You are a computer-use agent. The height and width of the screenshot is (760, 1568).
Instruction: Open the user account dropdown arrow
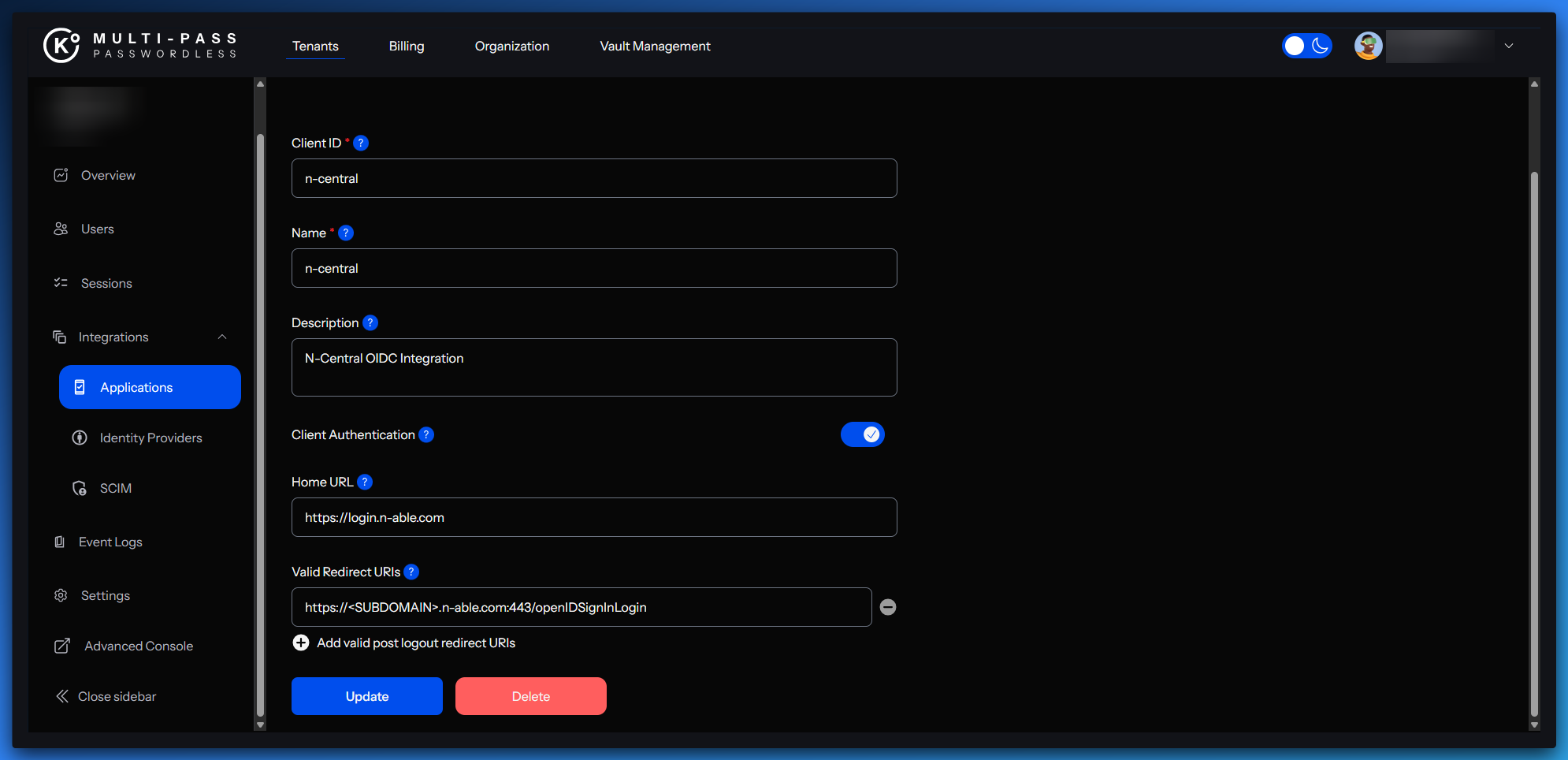[x=1509, y=46]
